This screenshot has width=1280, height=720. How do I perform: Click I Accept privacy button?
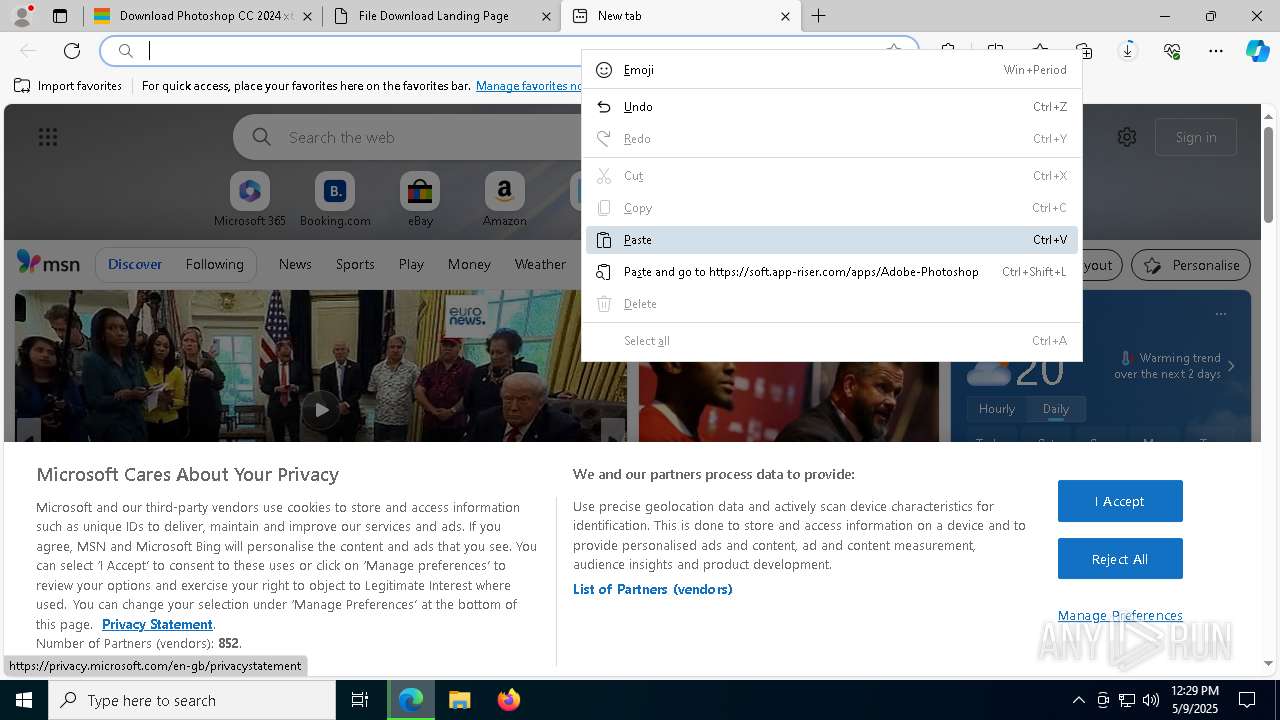[1120, 501]
